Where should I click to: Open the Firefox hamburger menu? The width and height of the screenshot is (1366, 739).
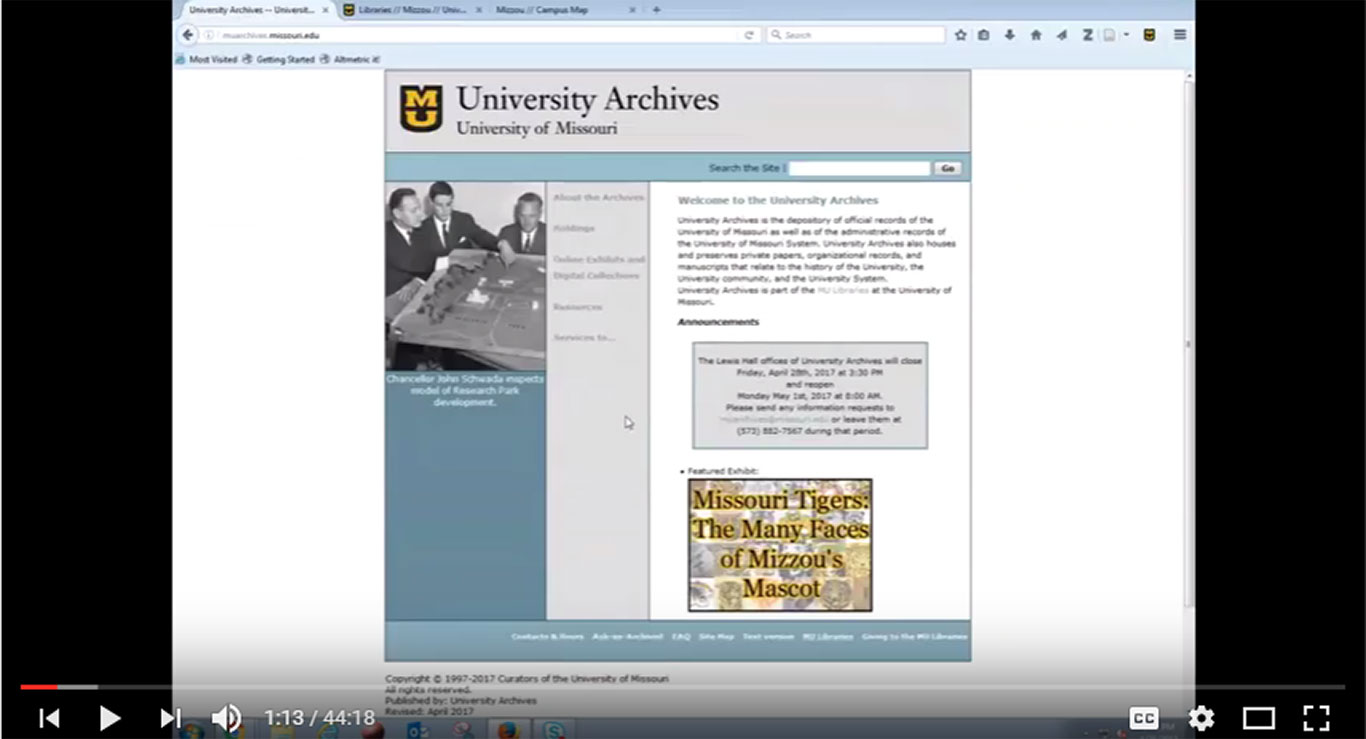click(1180, 35)
